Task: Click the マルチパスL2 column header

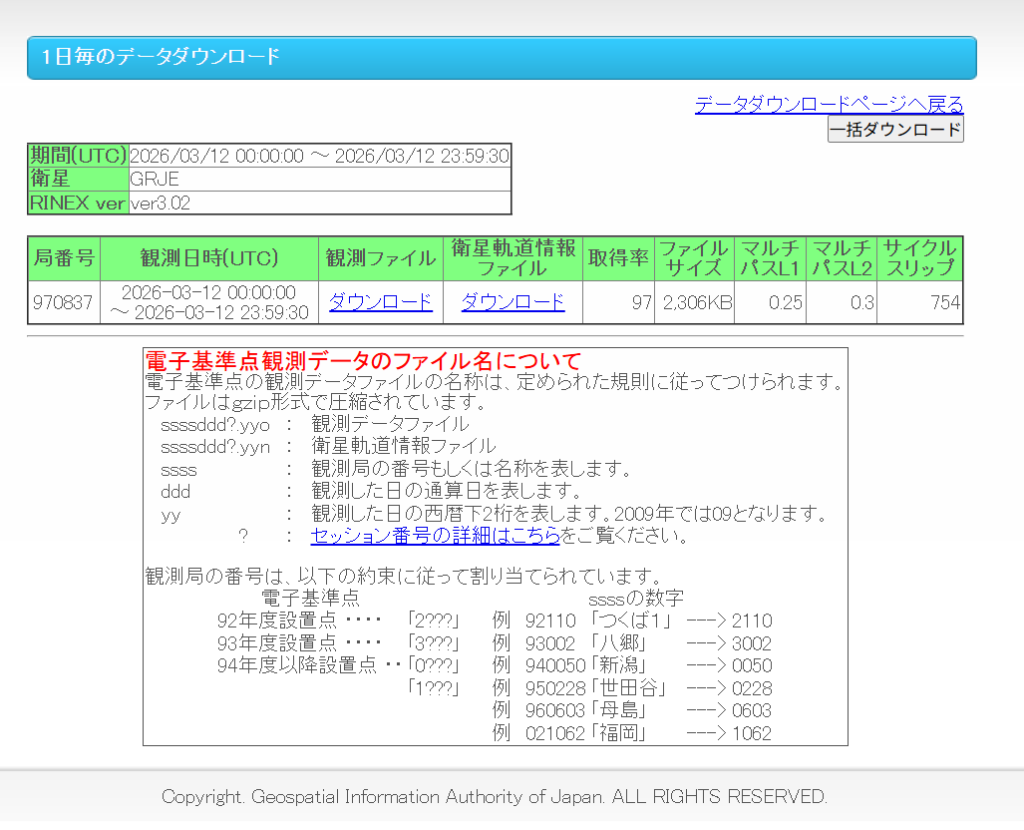Action: point(842,258)
